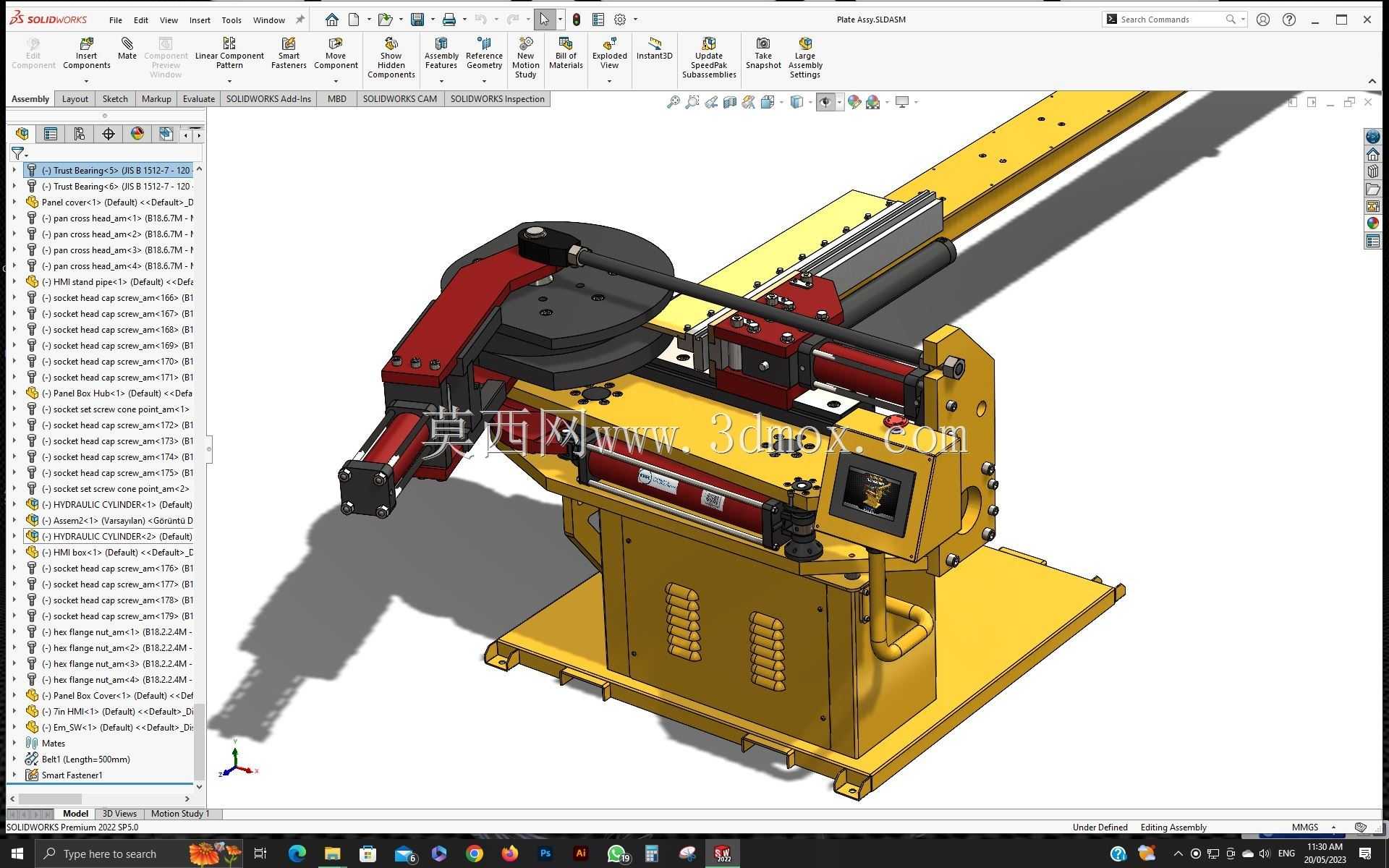Open the DisplayManager color-ball tab
The width and height of the screenshot is (1389, 868).
pyautogui.click(x=137, y=134)
